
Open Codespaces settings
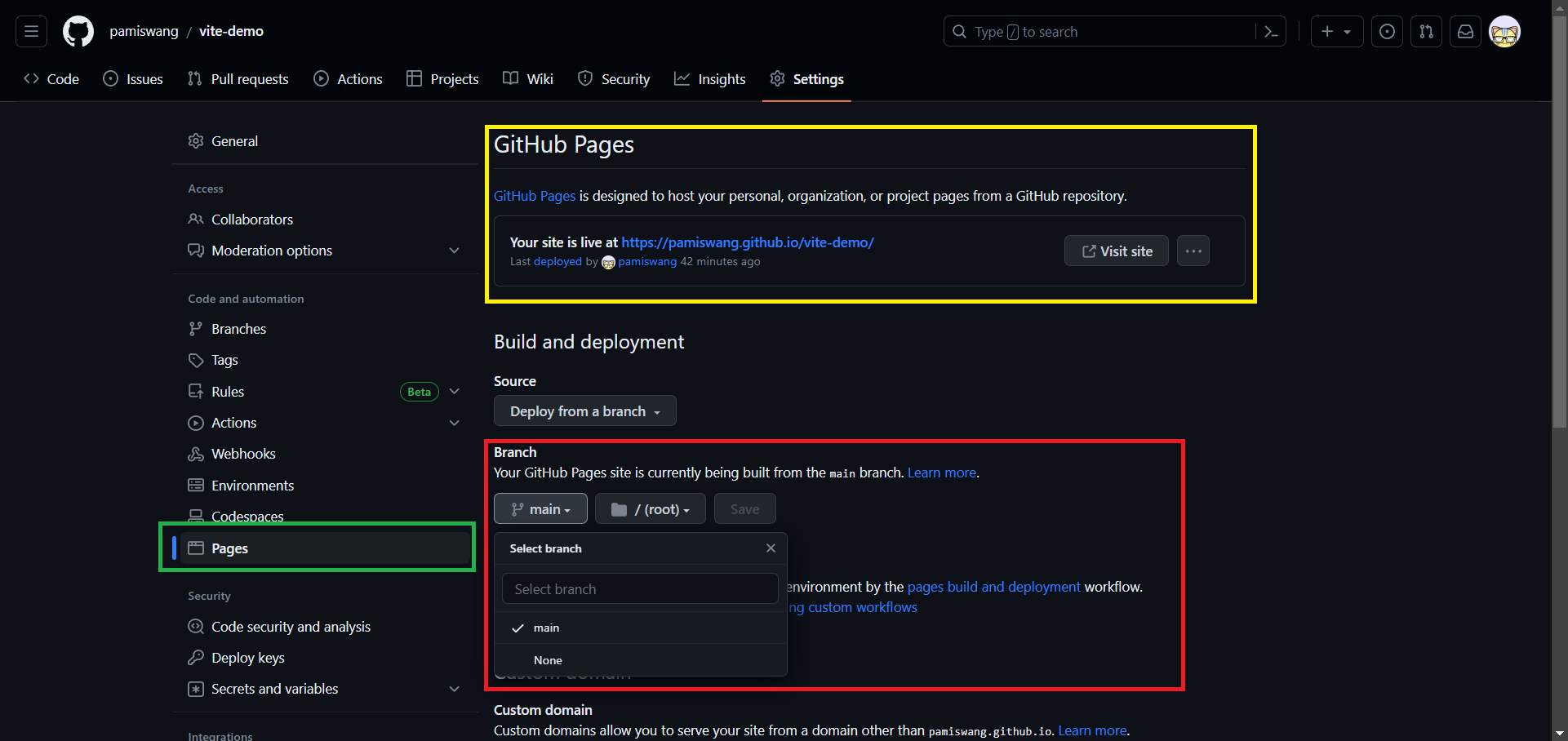tap(325, 517)
